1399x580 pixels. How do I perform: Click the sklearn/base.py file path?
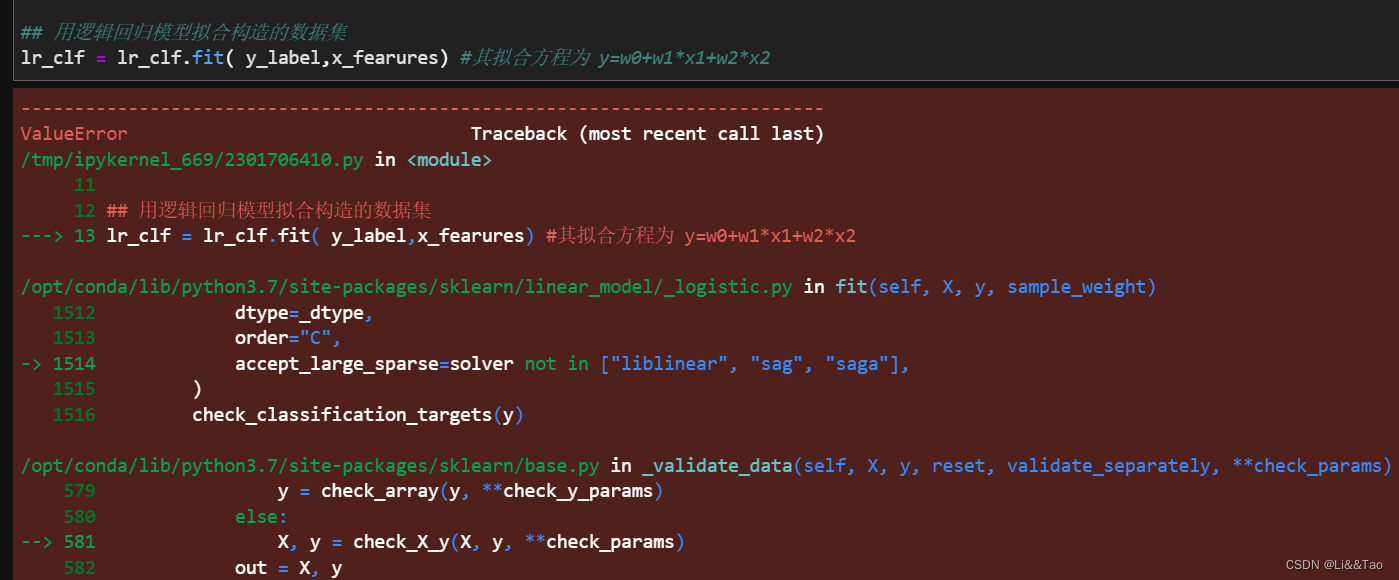point(310,466)
